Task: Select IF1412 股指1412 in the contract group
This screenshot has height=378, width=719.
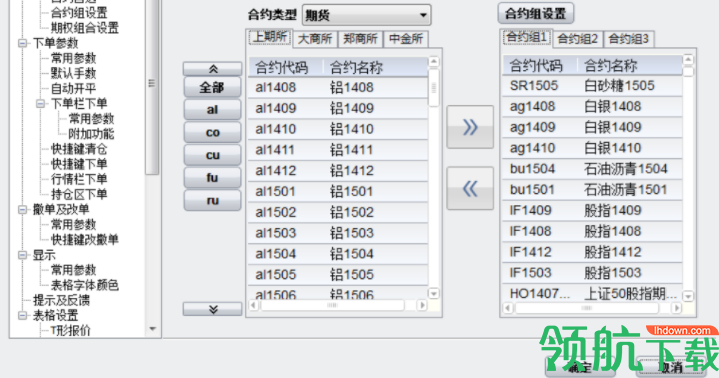Action: pos(592,252)
